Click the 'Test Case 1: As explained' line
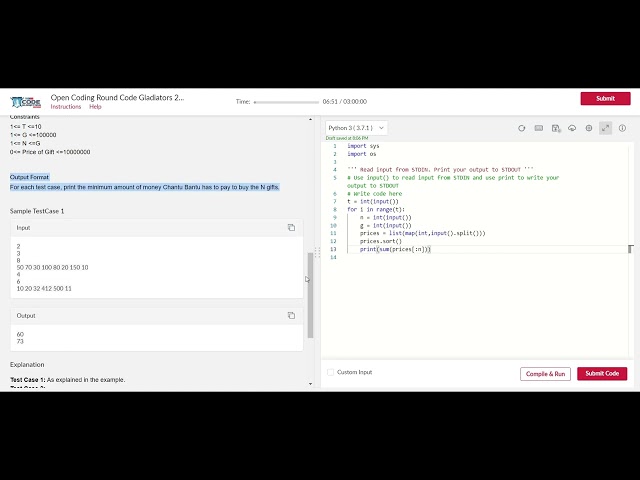 (x=67, y=380)
